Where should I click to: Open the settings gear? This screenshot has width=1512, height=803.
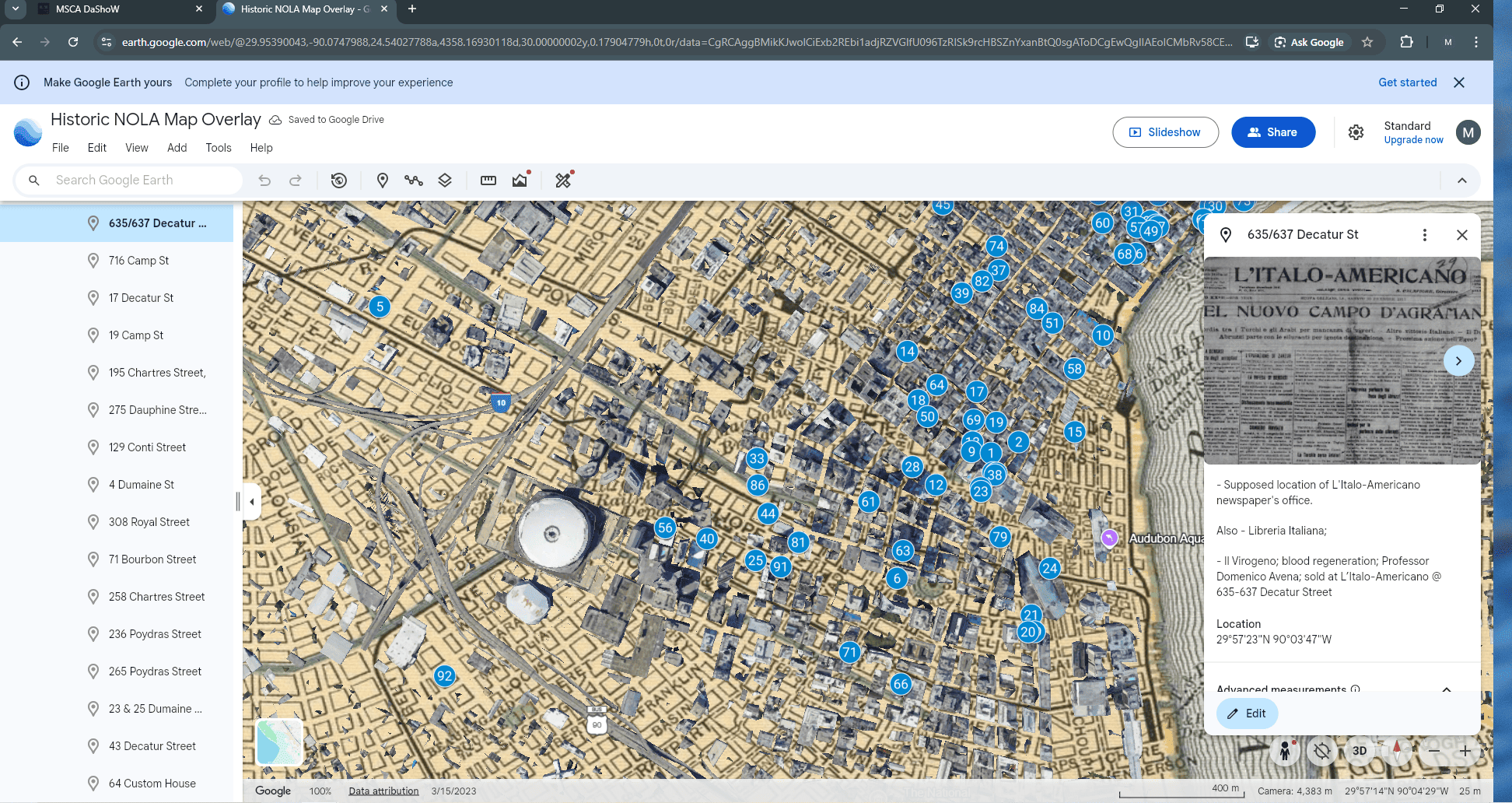coord(1356,132)
